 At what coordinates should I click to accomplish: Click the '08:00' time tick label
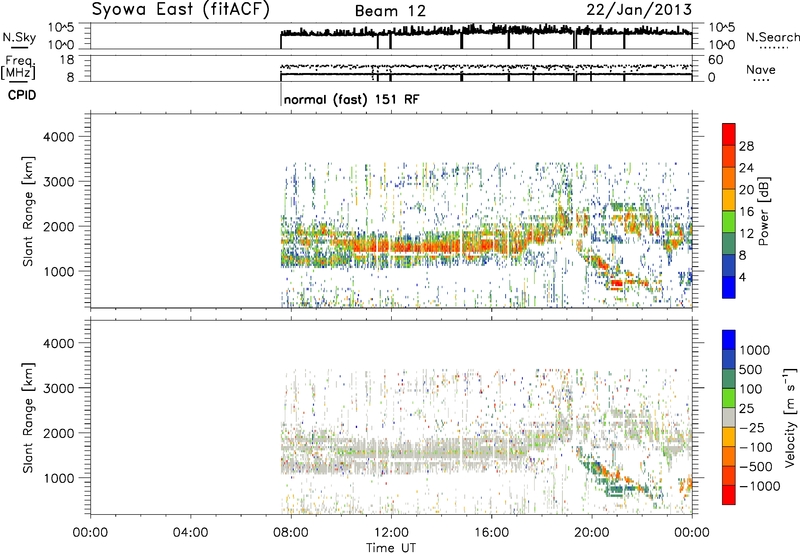291,533
